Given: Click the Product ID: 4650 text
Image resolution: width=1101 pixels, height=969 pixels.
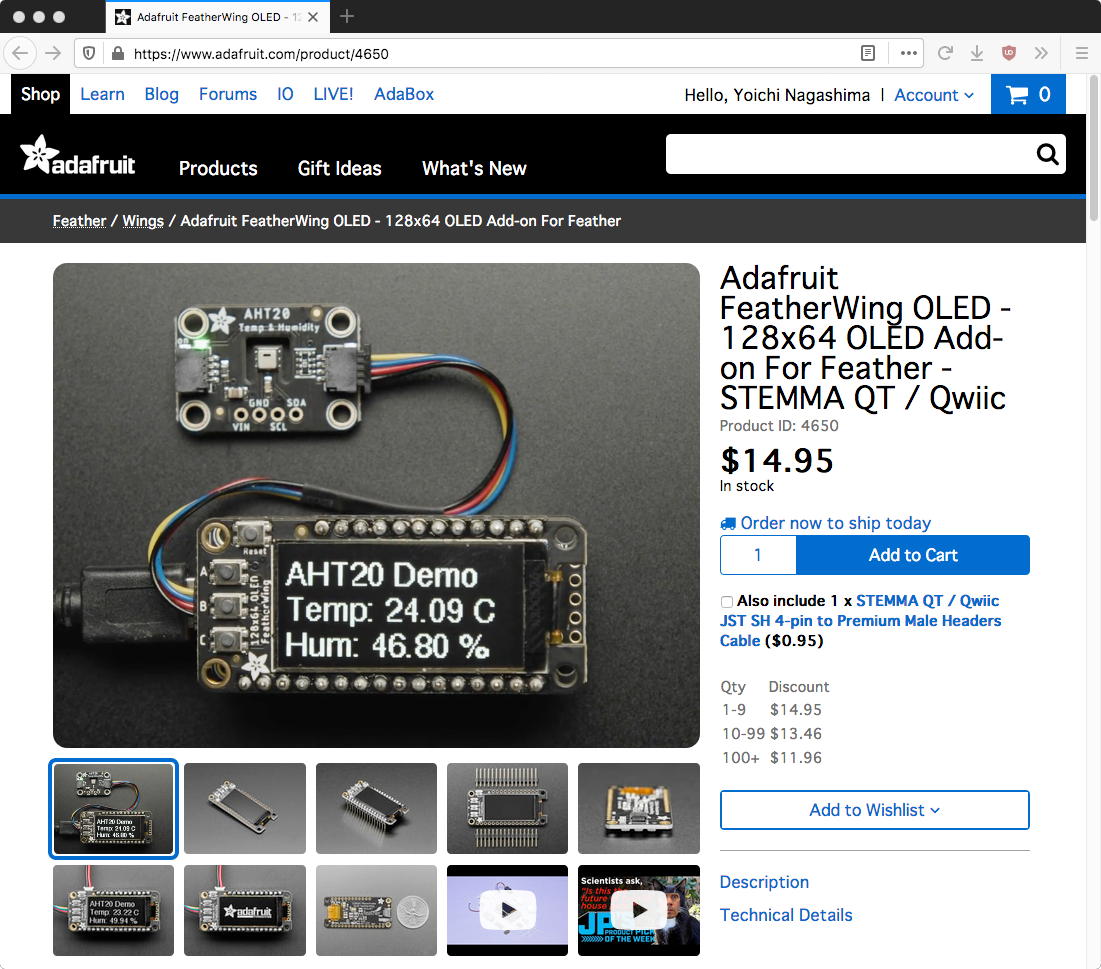Looking at the screenshot, I should tap(779, 426).
